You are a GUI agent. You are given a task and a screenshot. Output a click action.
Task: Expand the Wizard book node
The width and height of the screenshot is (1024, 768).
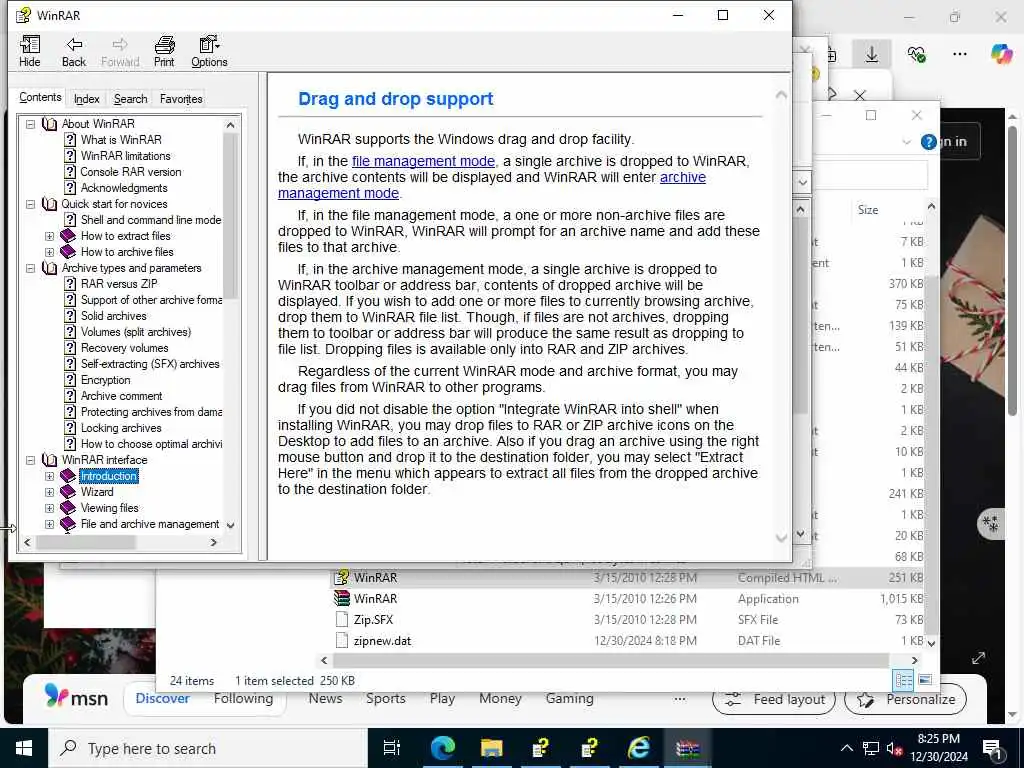point(49,492)
